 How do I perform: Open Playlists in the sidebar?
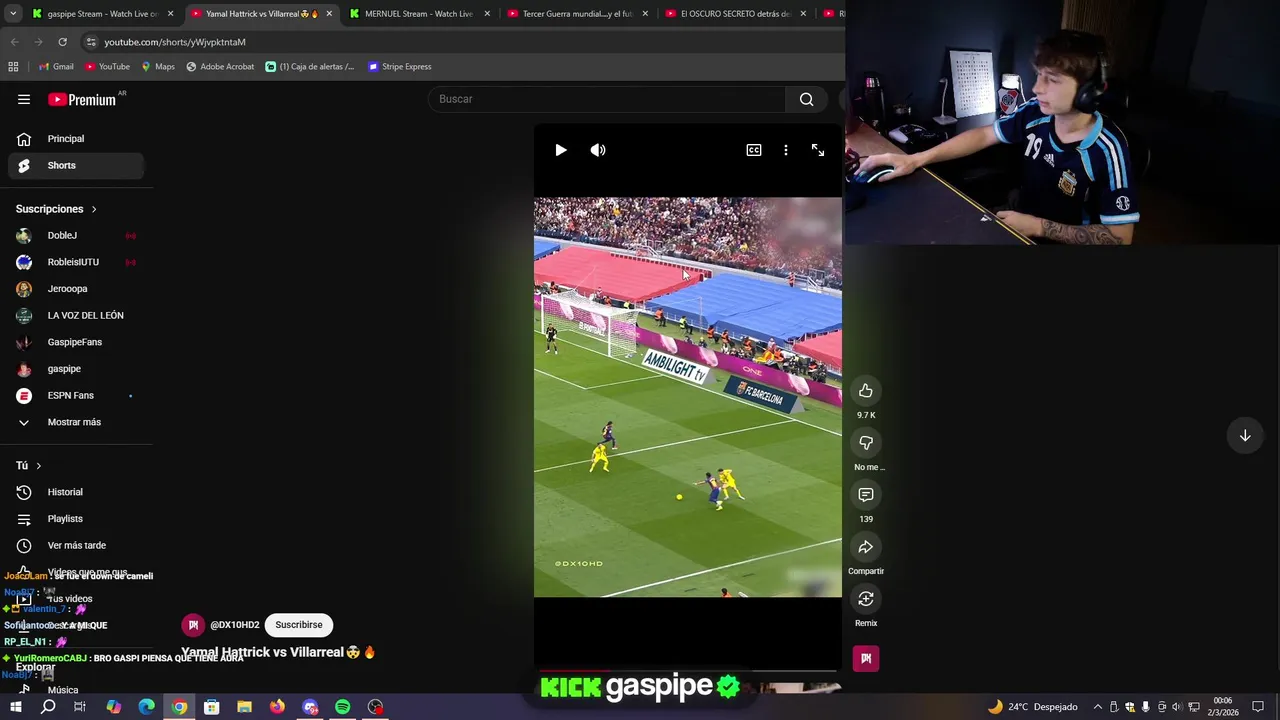click(x=76, y=519)
